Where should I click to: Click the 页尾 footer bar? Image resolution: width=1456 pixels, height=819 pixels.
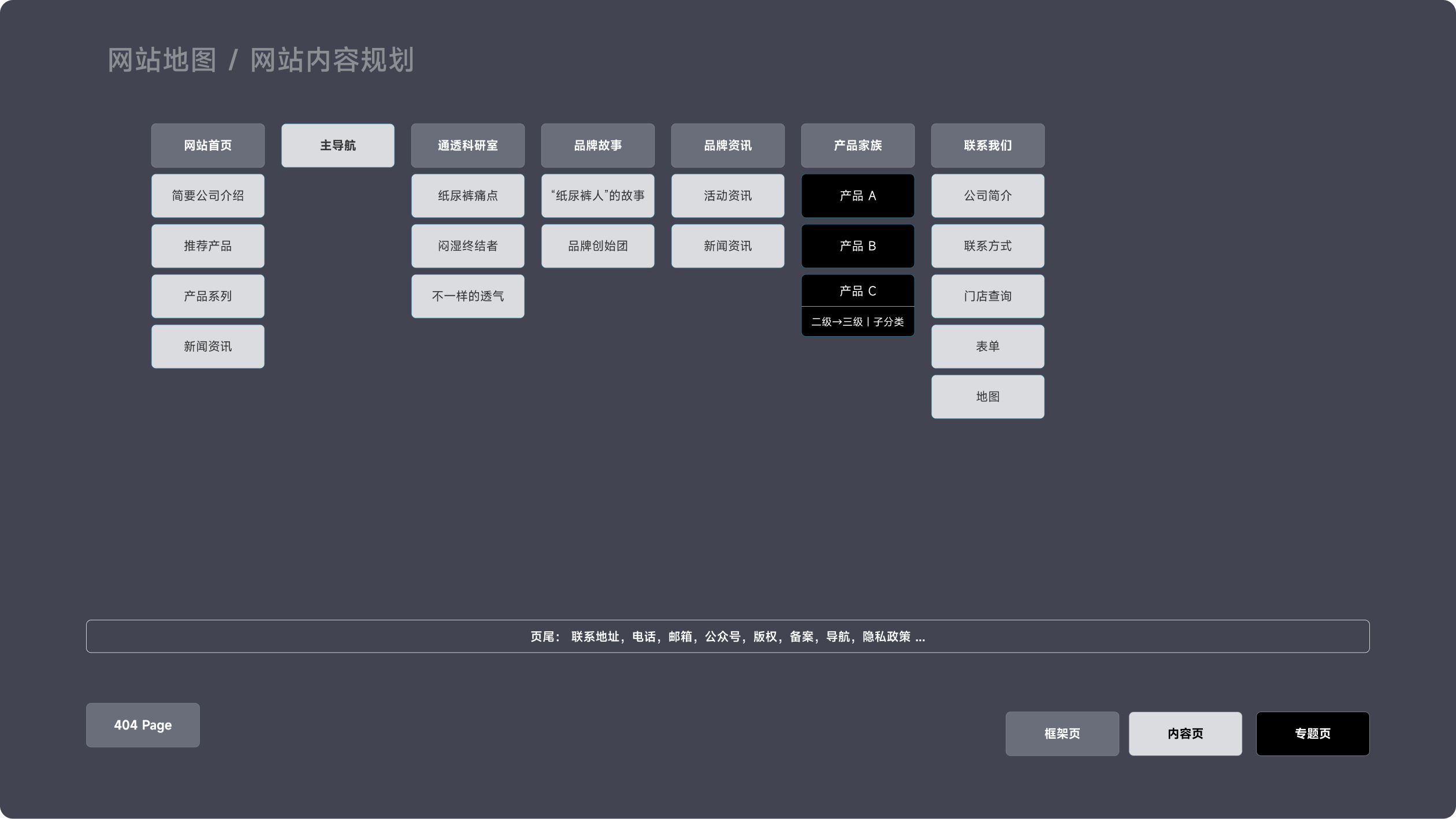(x=727, y=636)
